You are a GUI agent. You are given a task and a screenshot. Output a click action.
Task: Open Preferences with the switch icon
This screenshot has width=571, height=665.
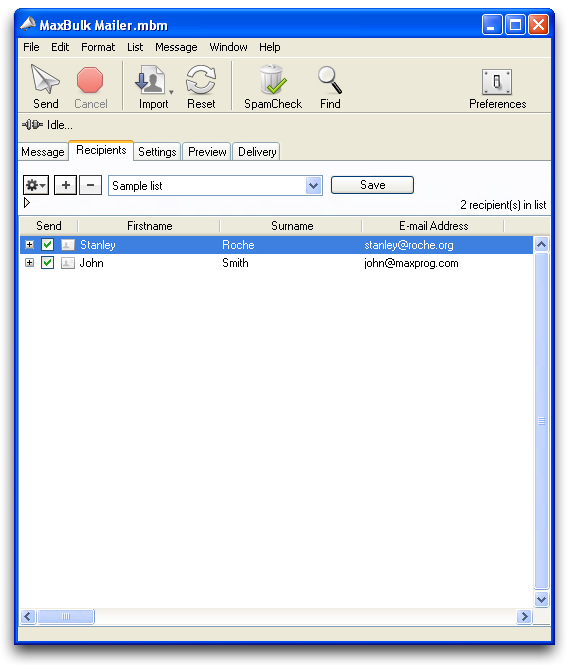(x=497, y=82)
